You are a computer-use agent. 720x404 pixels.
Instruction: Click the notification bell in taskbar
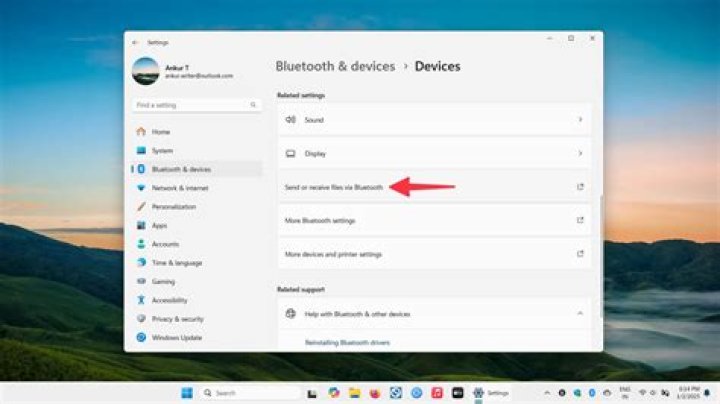(x=708, y=393)
